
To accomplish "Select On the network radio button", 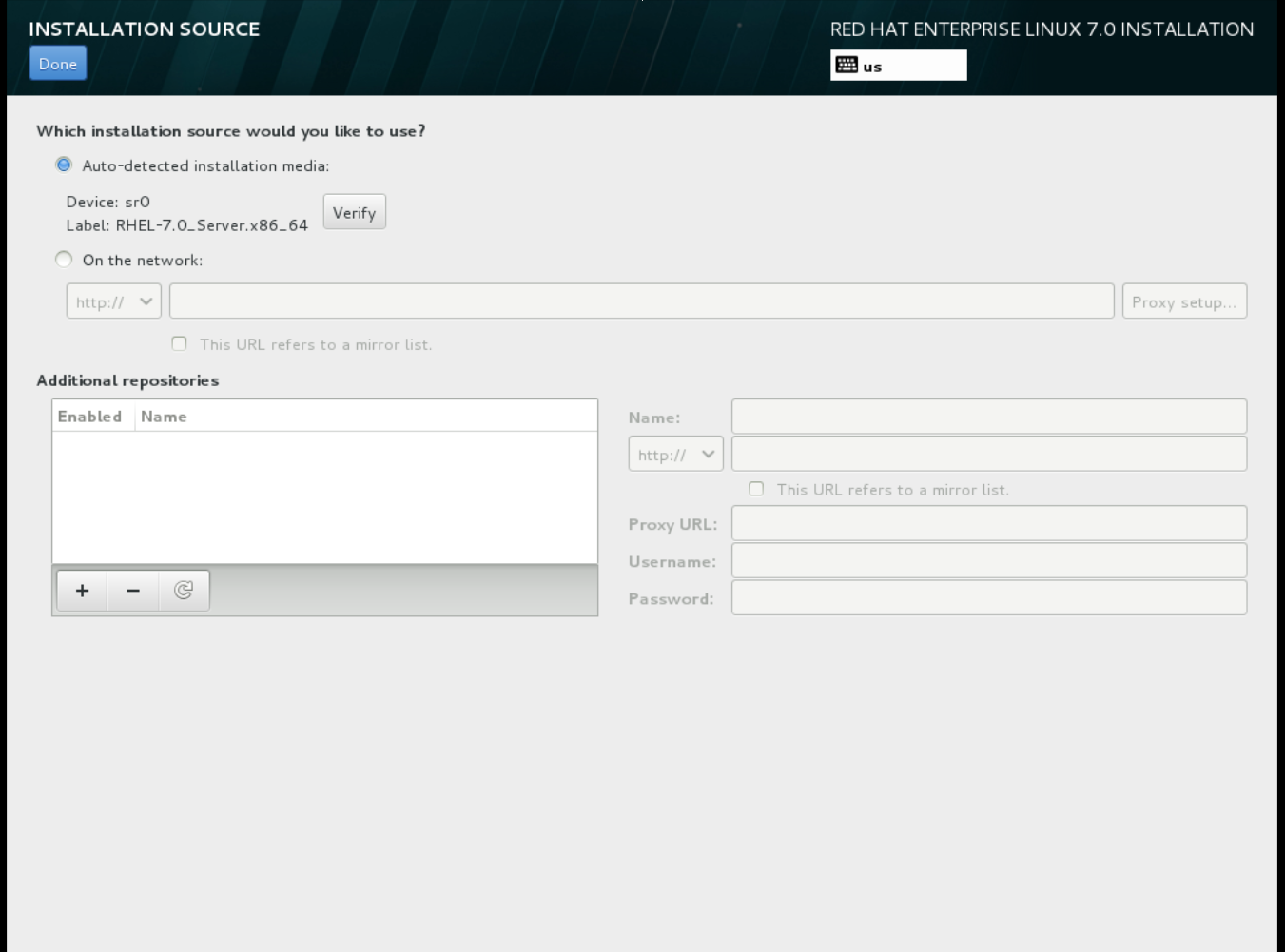I will [64, 259].
